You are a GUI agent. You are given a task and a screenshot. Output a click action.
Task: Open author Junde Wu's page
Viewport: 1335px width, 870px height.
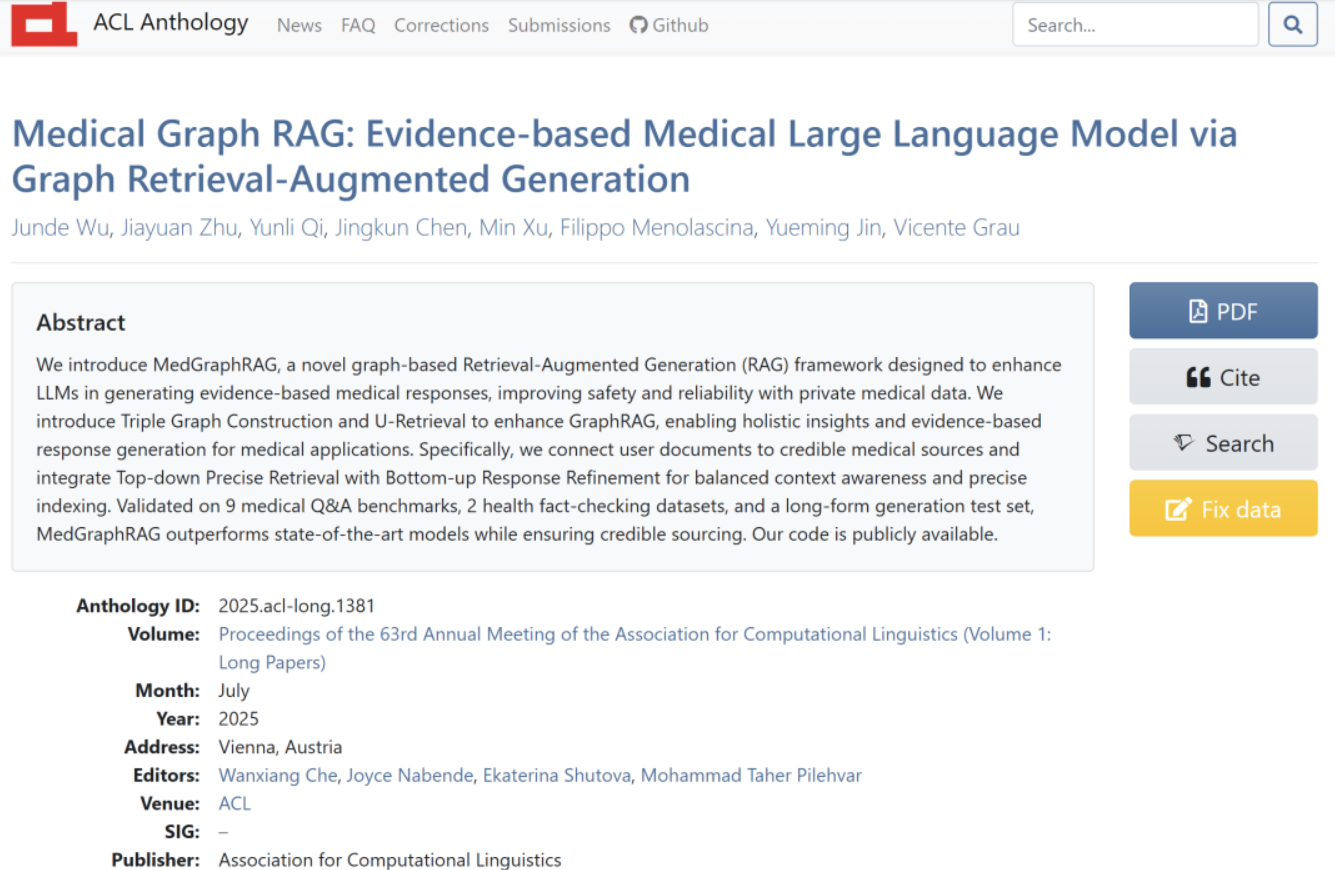[60, 228]
